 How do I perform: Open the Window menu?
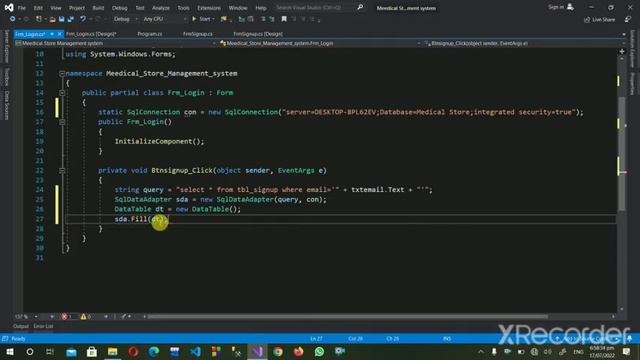click(238, 8)
